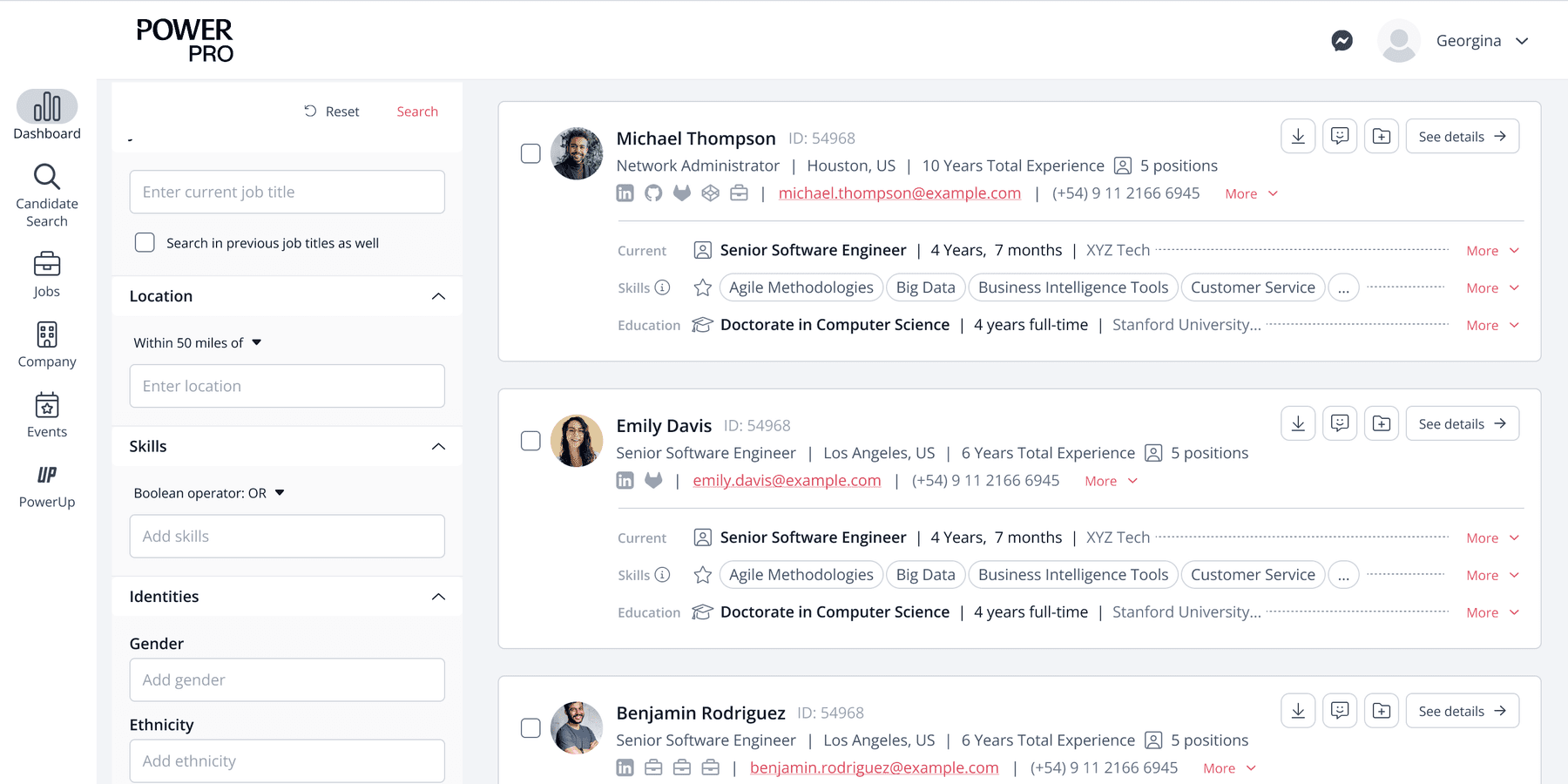Open Georgina account dropdown arrow

1522,41
